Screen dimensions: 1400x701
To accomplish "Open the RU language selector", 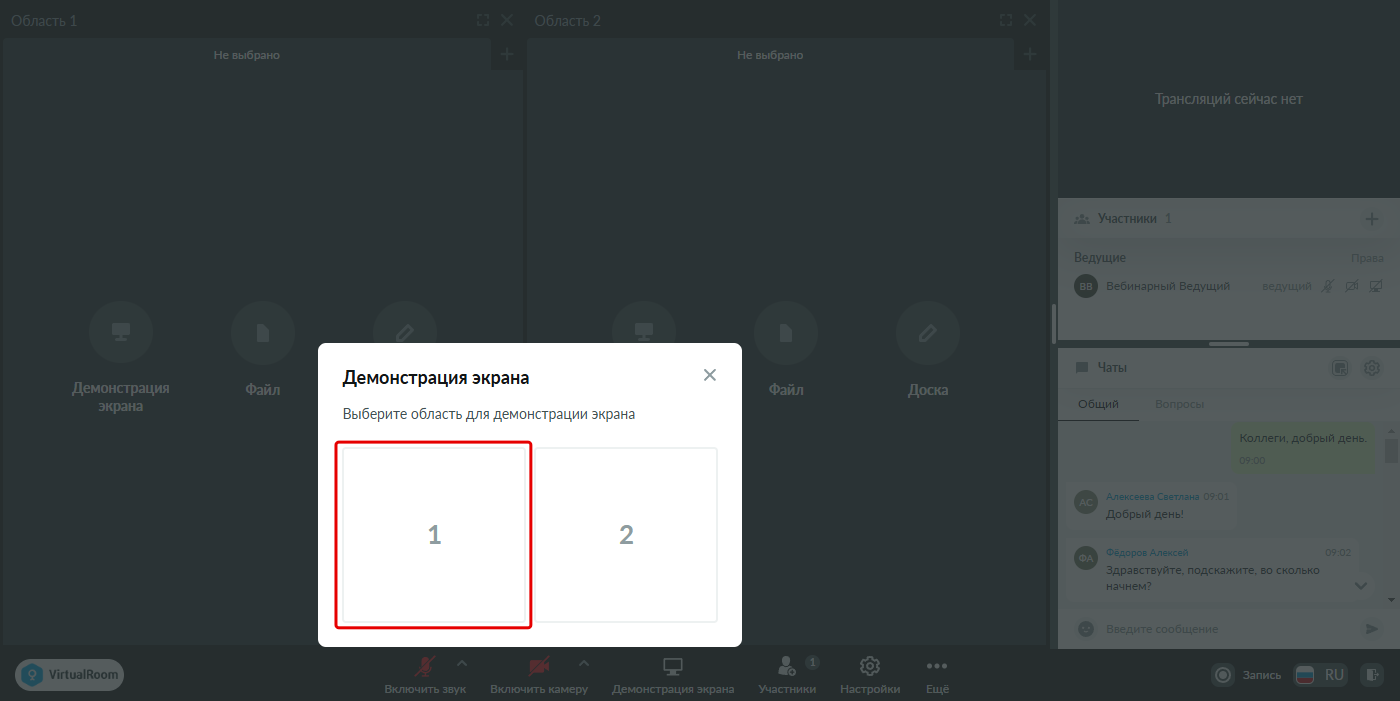I will [1320, 675].
